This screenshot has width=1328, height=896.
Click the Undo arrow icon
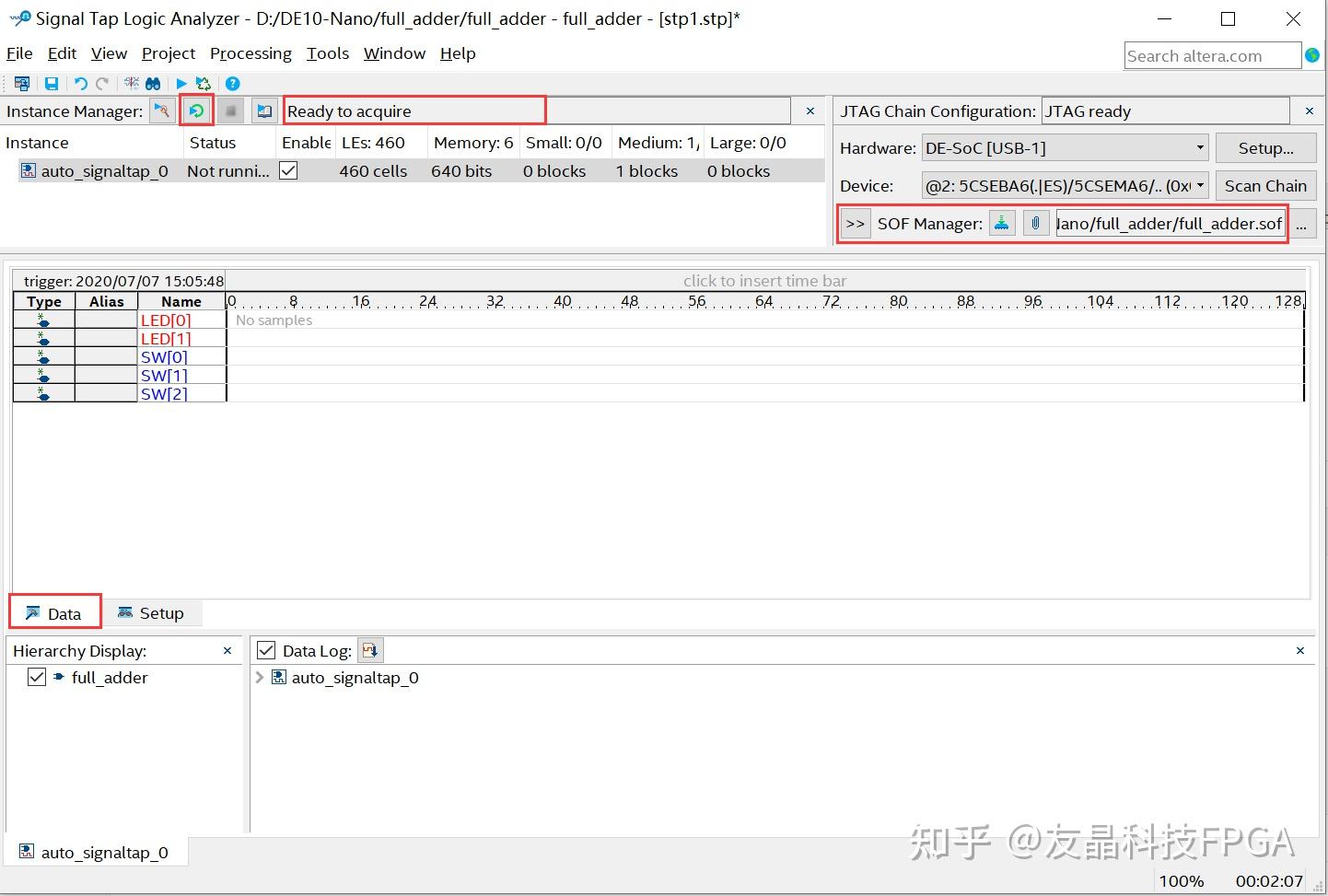81,83
